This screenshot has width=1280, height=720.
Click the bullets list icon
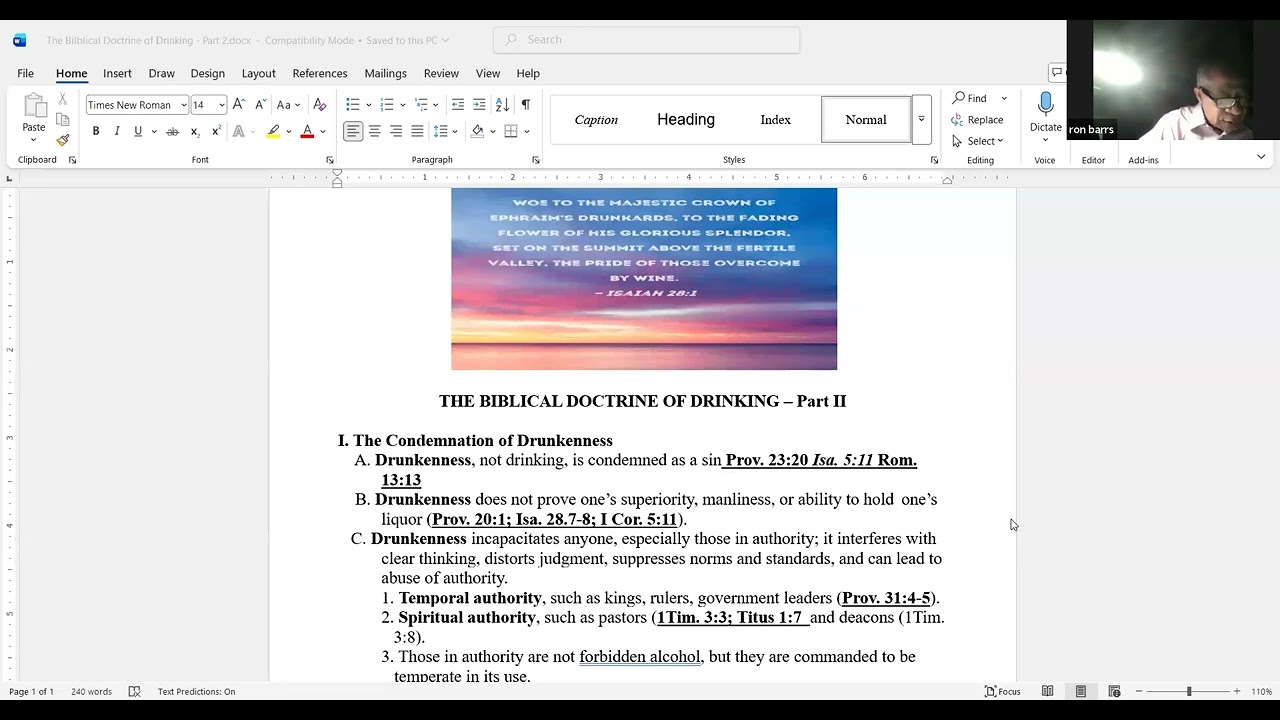pyautogui.click(x=353, y=105)
